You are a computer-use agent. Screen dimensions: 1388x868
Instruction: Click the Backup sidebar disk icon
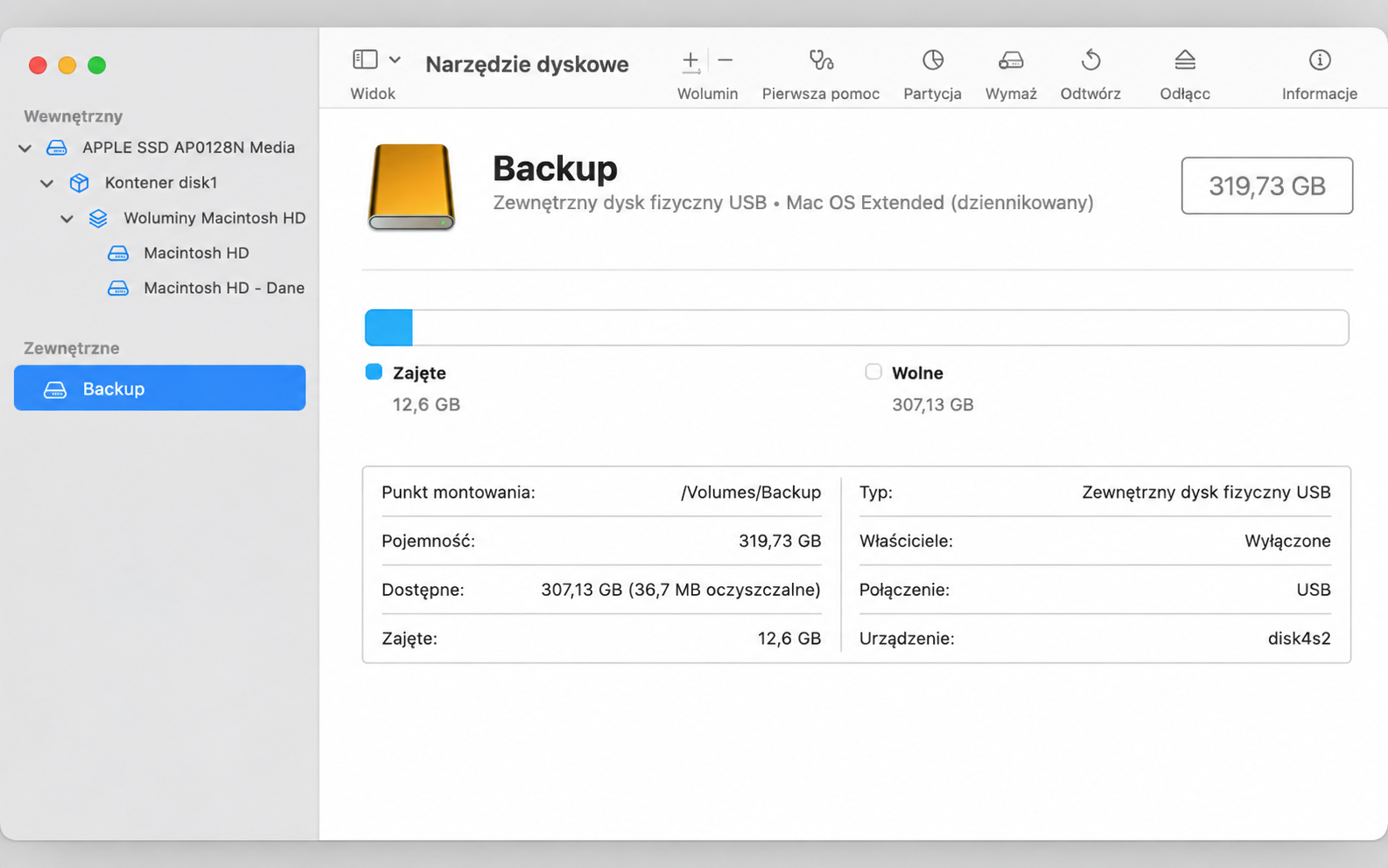(55, 389)
